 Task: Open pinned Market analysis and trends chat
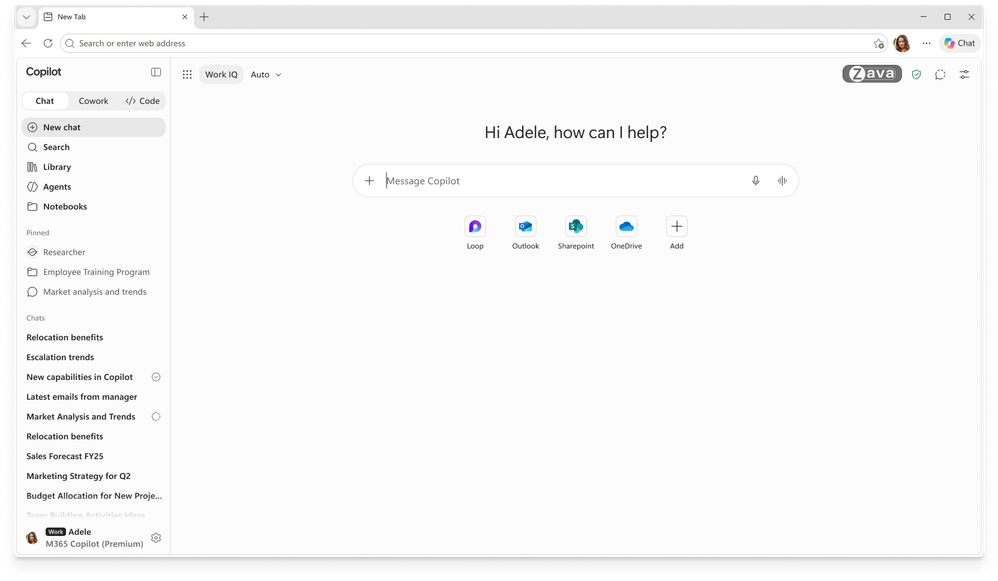(x=94, y=291)
